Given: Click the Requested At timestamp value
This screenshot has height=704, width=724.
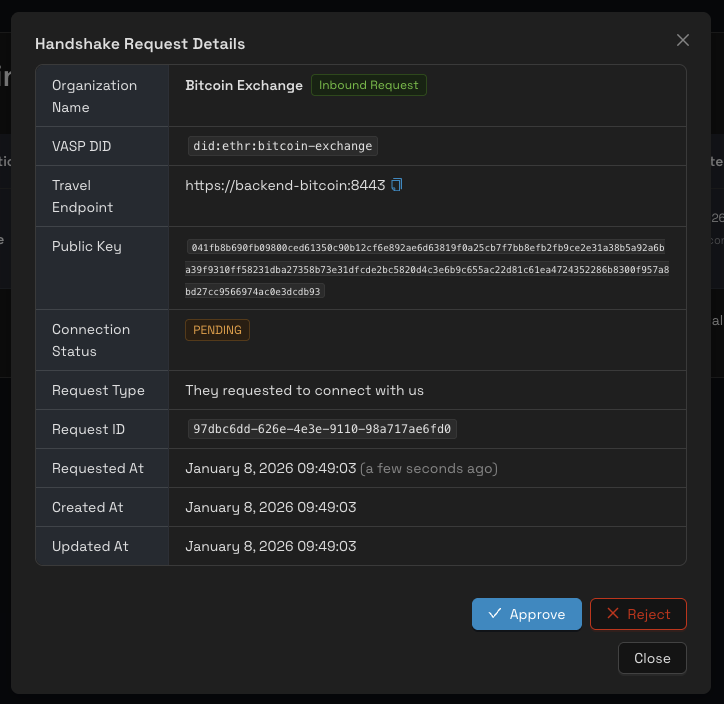Looking at the screenshot, I should click(271, 468).
